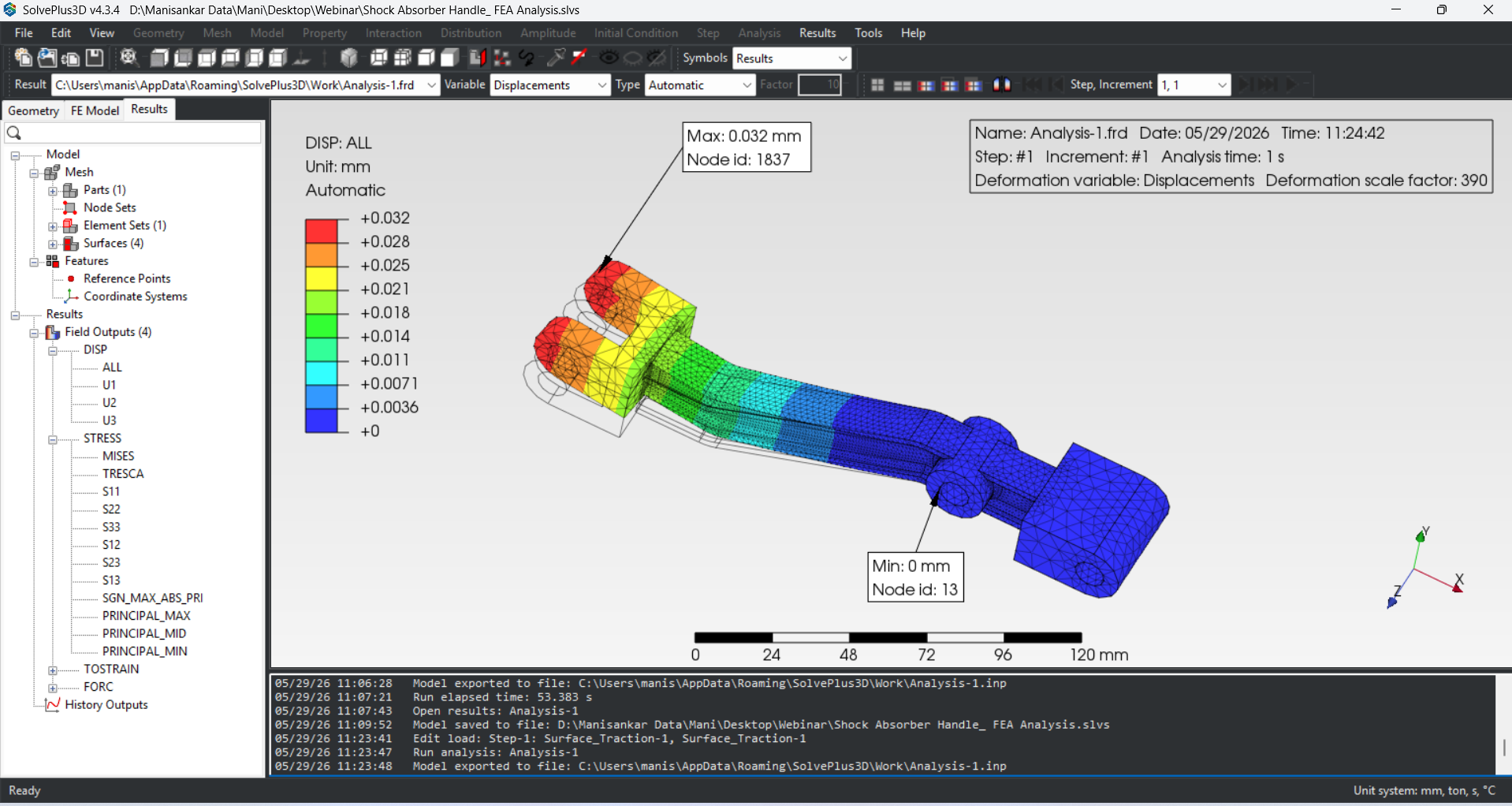Toggle the red Section view button
The image size is (1512, 806).
click(x=478, y=58)
